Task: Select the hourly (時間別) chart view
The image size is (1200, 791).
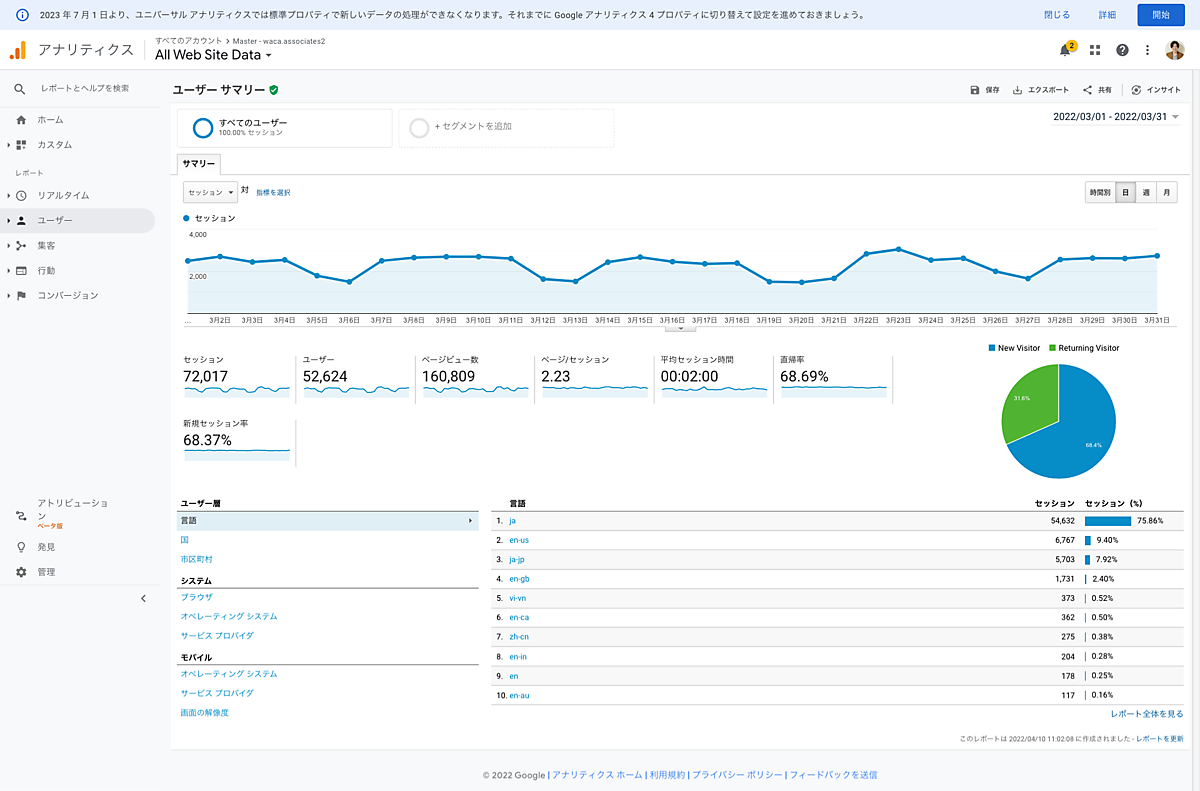Action: 1100,192
